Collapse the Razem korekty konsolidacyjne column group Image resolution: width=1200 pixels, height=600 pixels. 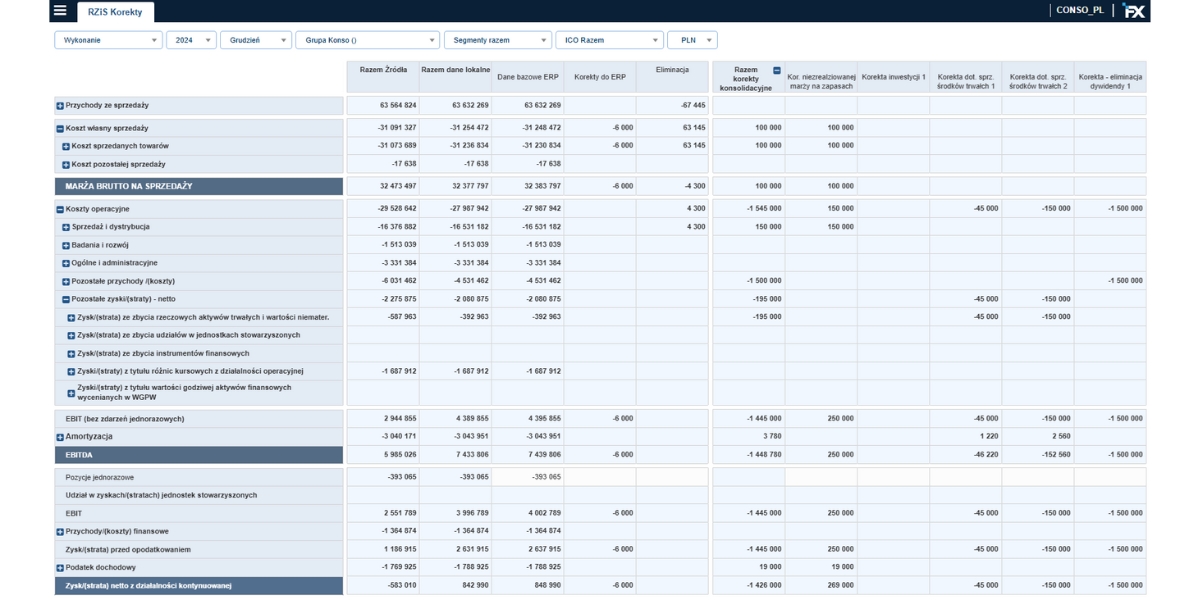pyautogui.click(x=777, y=70)
